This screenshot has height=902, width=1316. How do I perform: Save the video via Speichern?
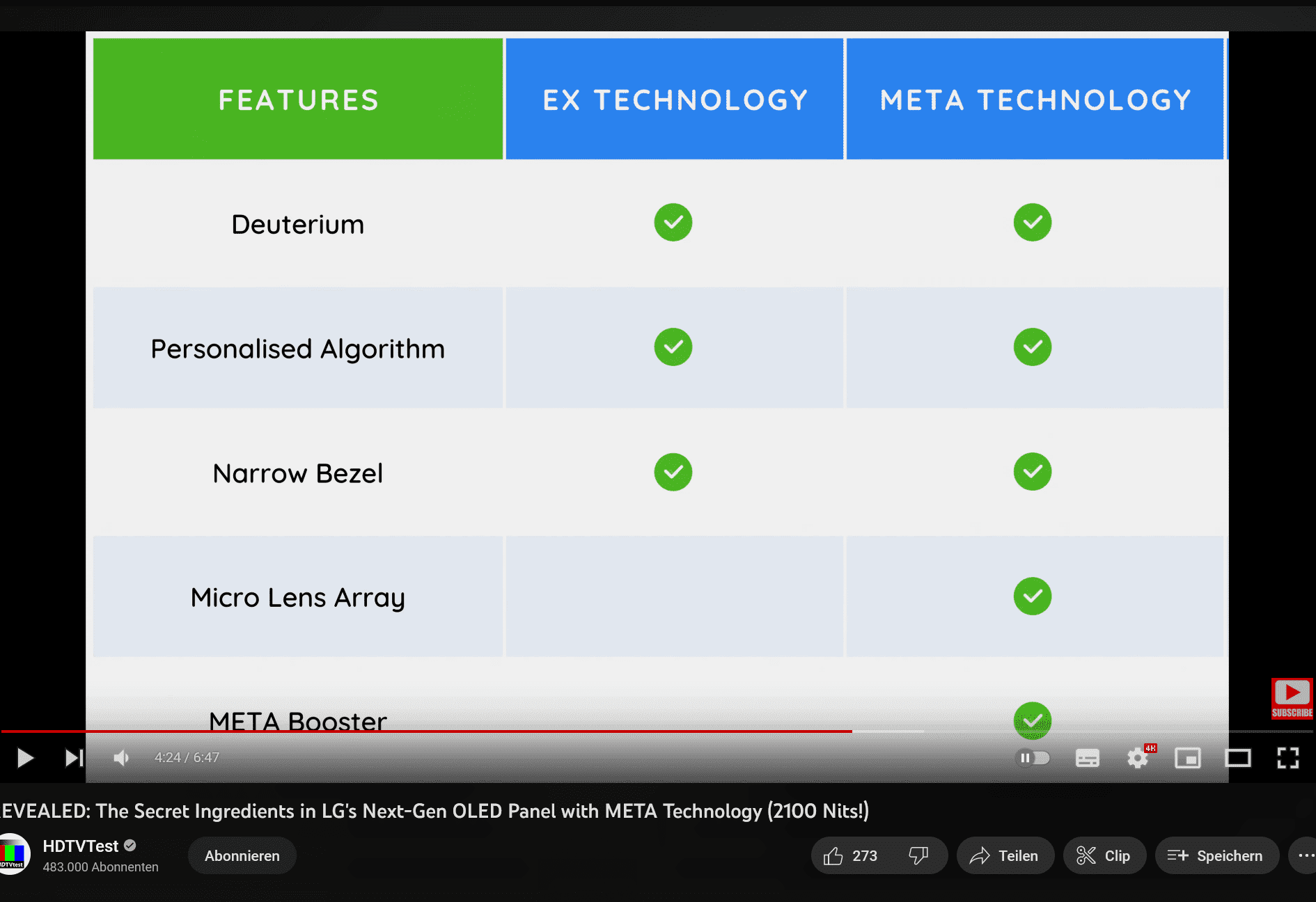pyautogui.click(x=1216, y=856)
